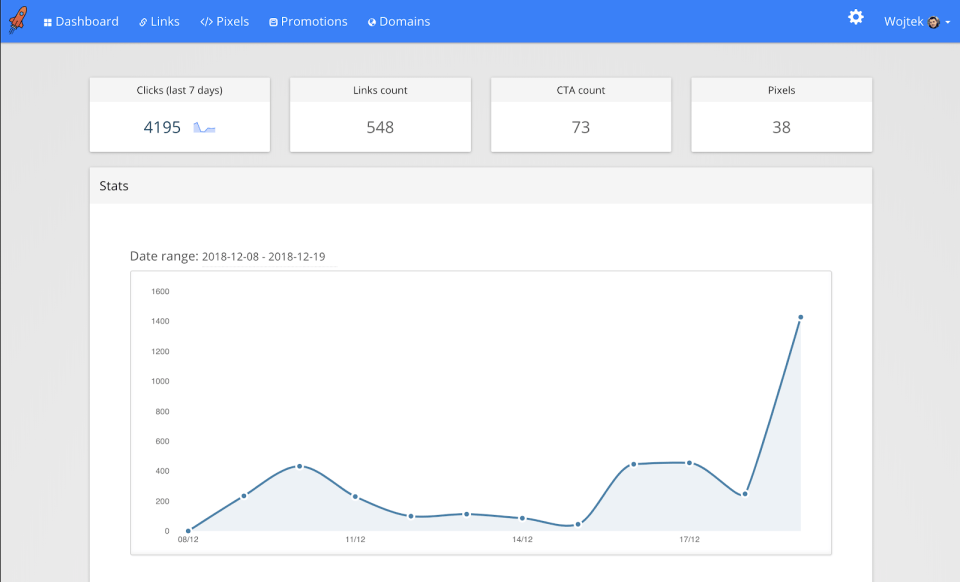Click the chart data point at 14/12

522,518
